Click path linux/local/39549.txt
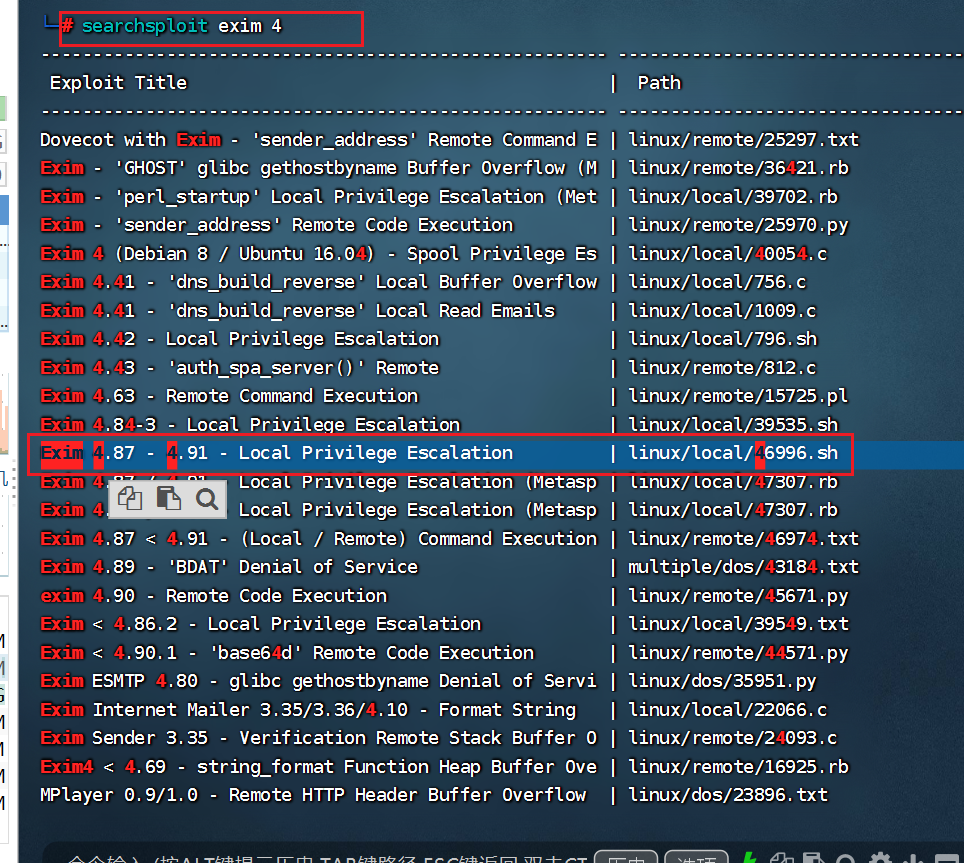This screenshot has width=964, height=863. coord(738,624)
